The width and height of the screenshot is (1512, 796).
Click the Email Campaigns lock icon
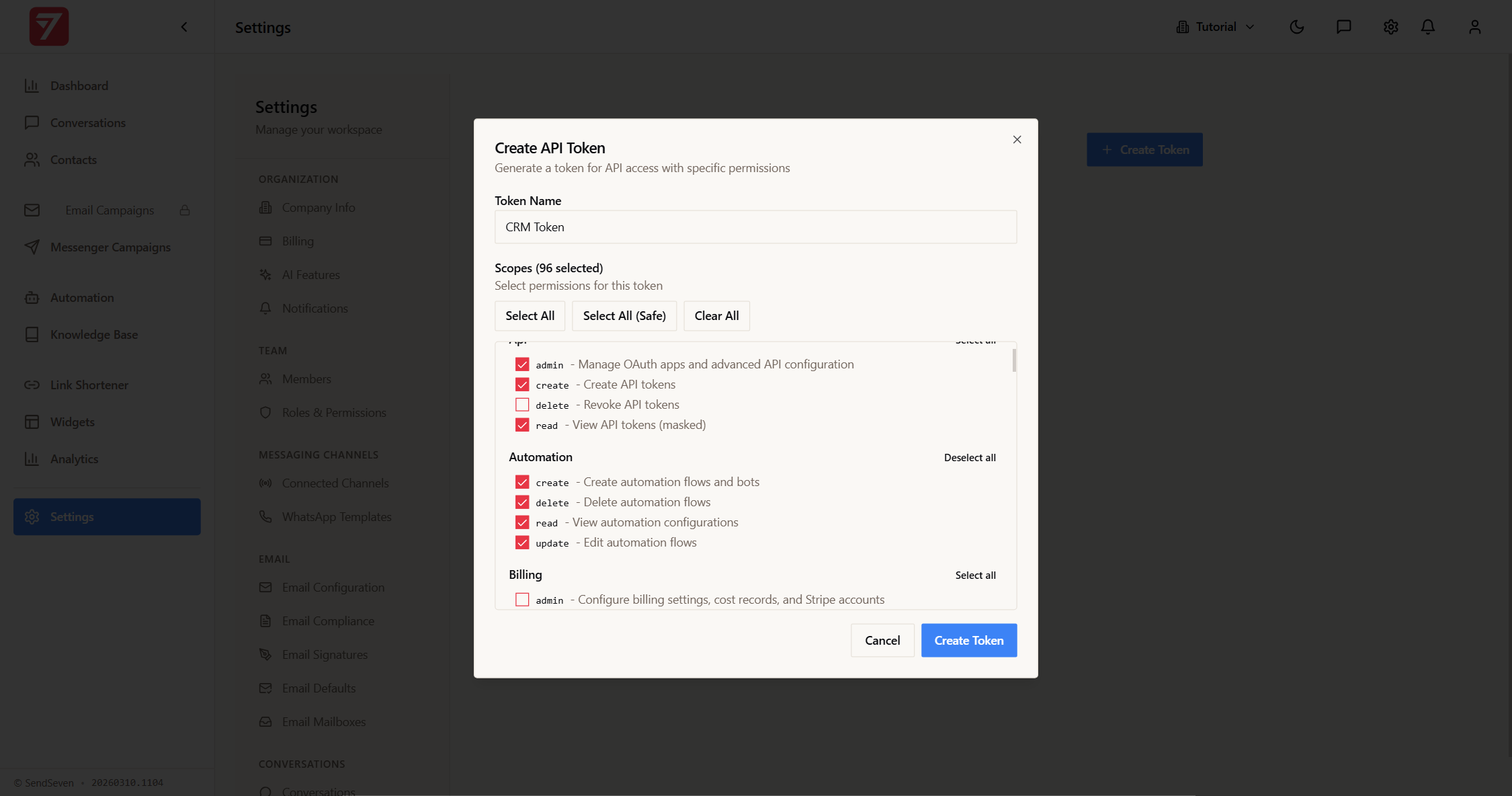(185, 210)
